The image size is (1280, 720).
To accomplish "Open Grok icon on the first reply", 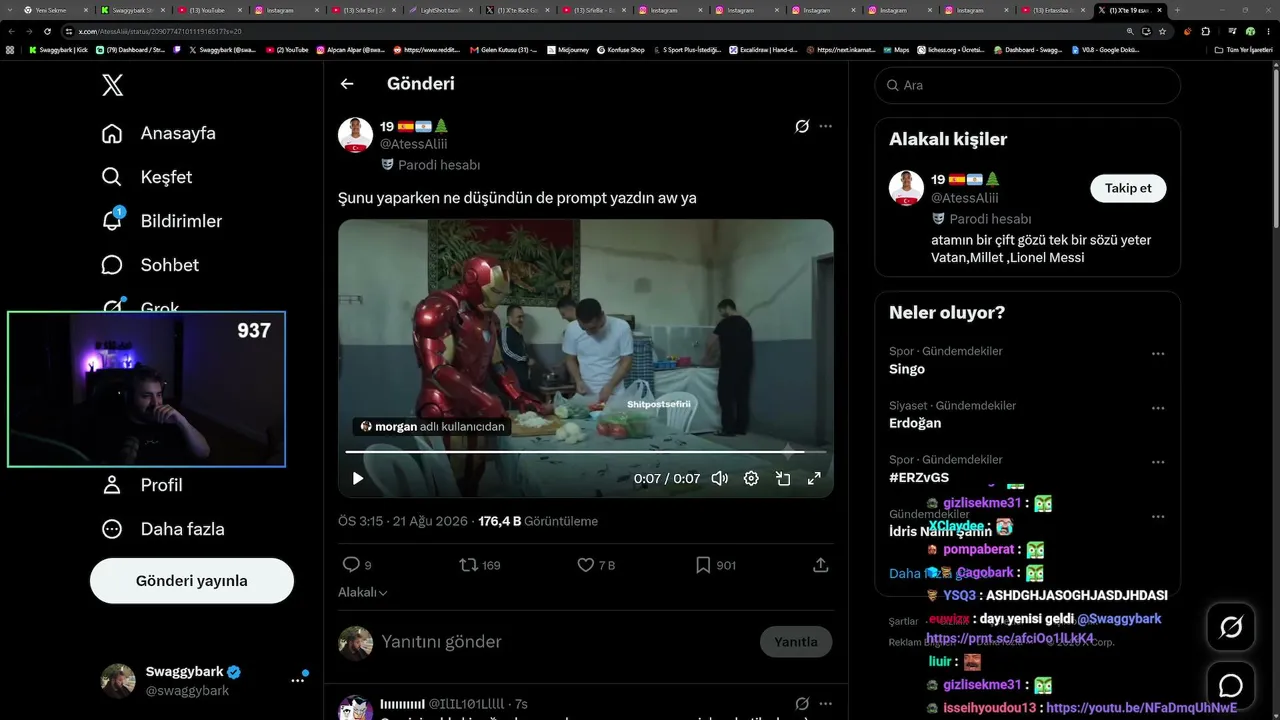I will click(802, 704).
